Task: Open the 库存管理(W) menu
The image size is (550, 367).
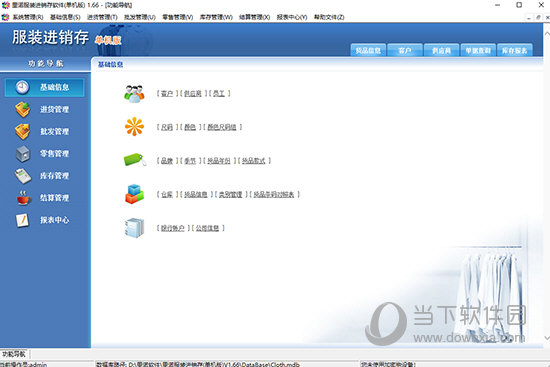Action: [216, 17]
